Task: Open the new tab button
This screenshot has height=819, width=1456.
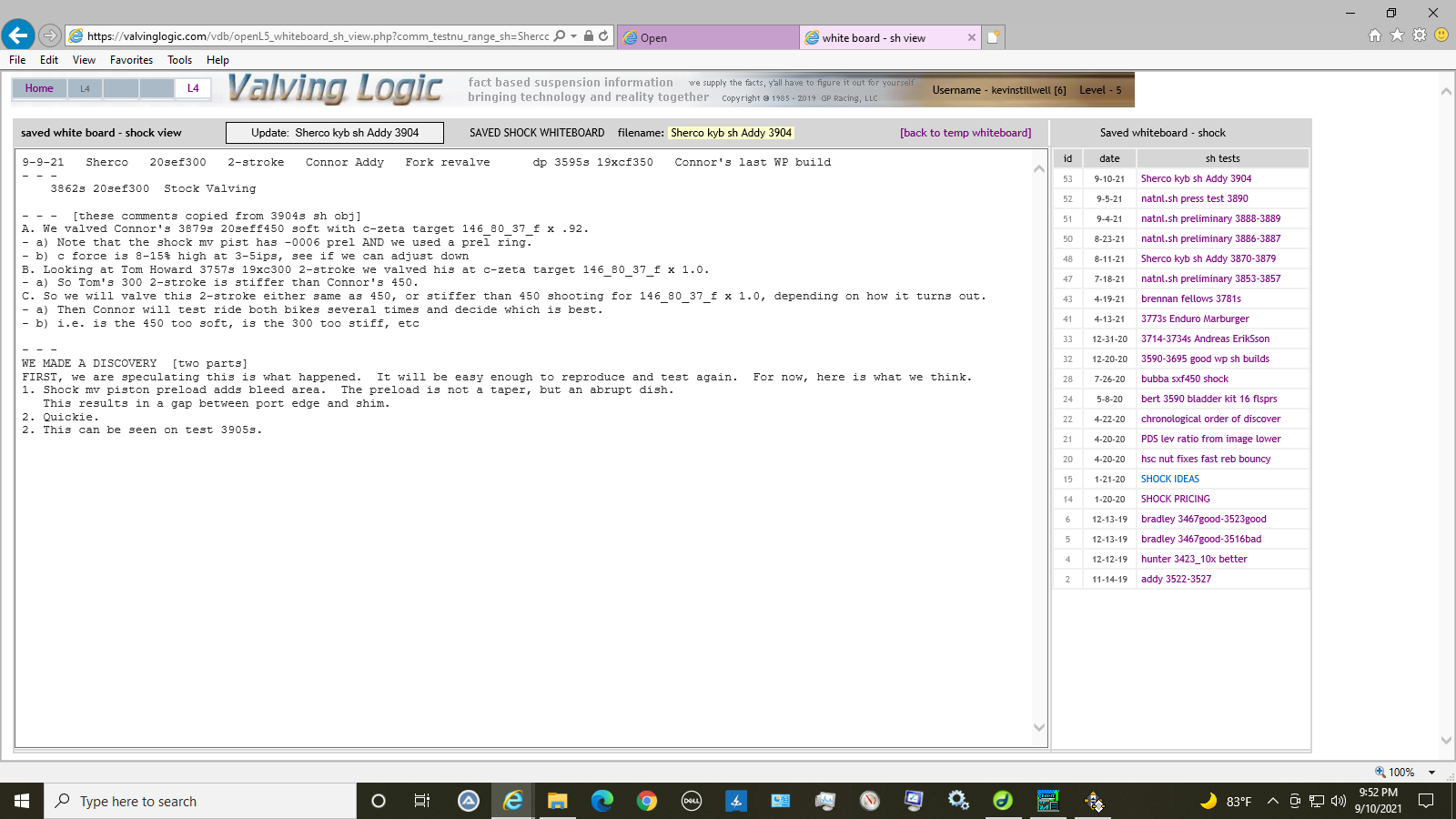Action: click(x=994, y=37)
